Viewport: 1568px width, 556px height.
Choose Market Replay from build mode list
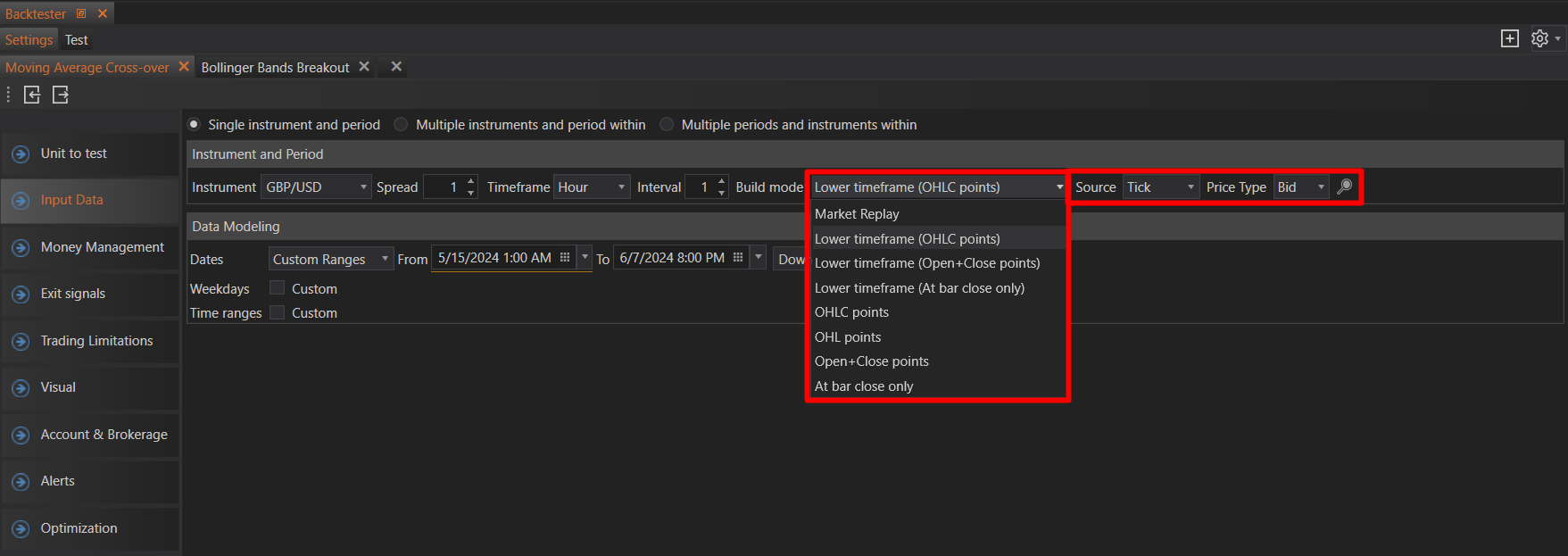857,214
